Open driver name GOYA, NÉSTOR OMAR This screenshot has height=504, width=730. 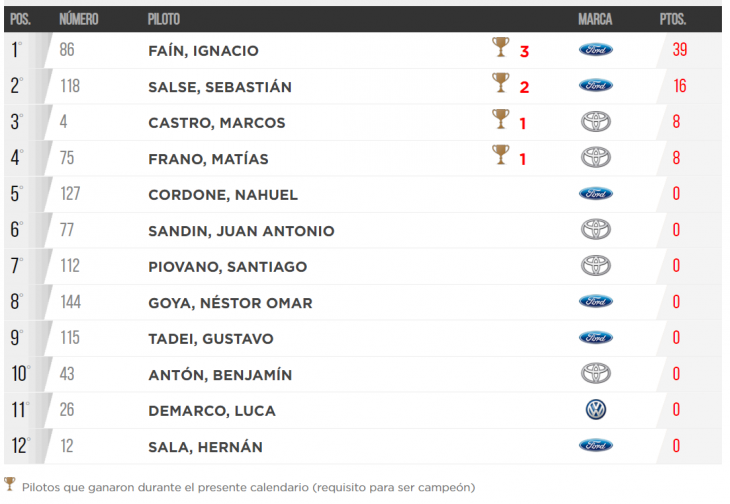pyautogui.click(x=230, y=303)
